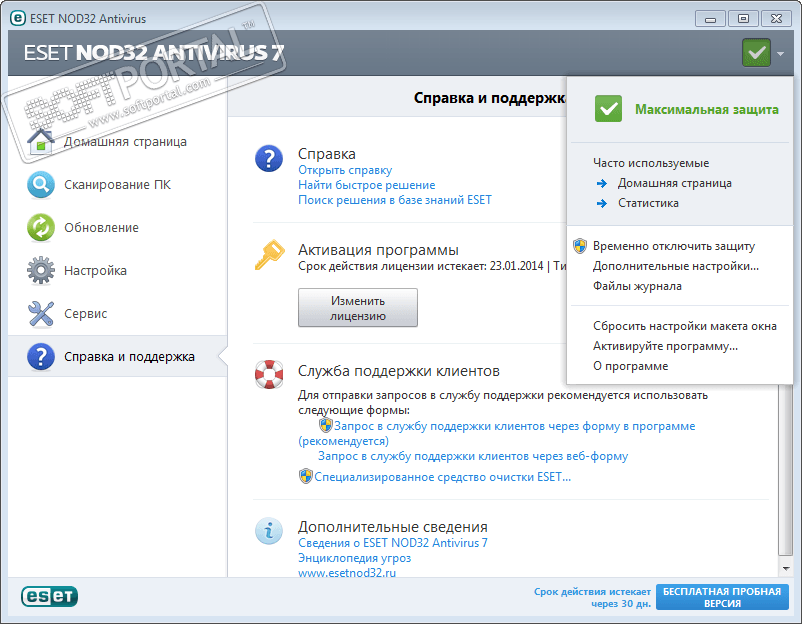The image size is (802, 624).
Task: Click the info icon beside Дополнительные сведения
Action: (x=269, y=530)
